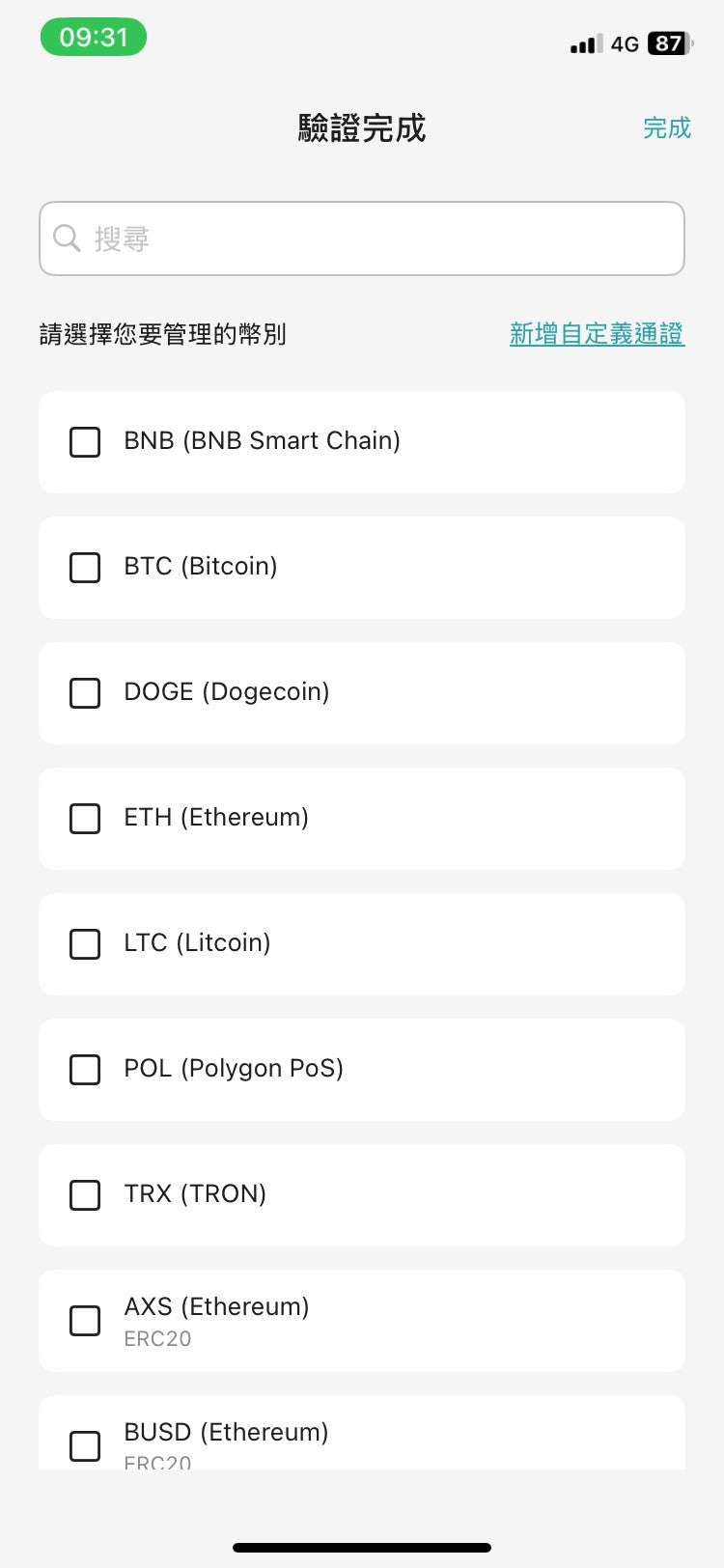
Task: Tap the battery indicator in status bar
Action: (670, 43)
